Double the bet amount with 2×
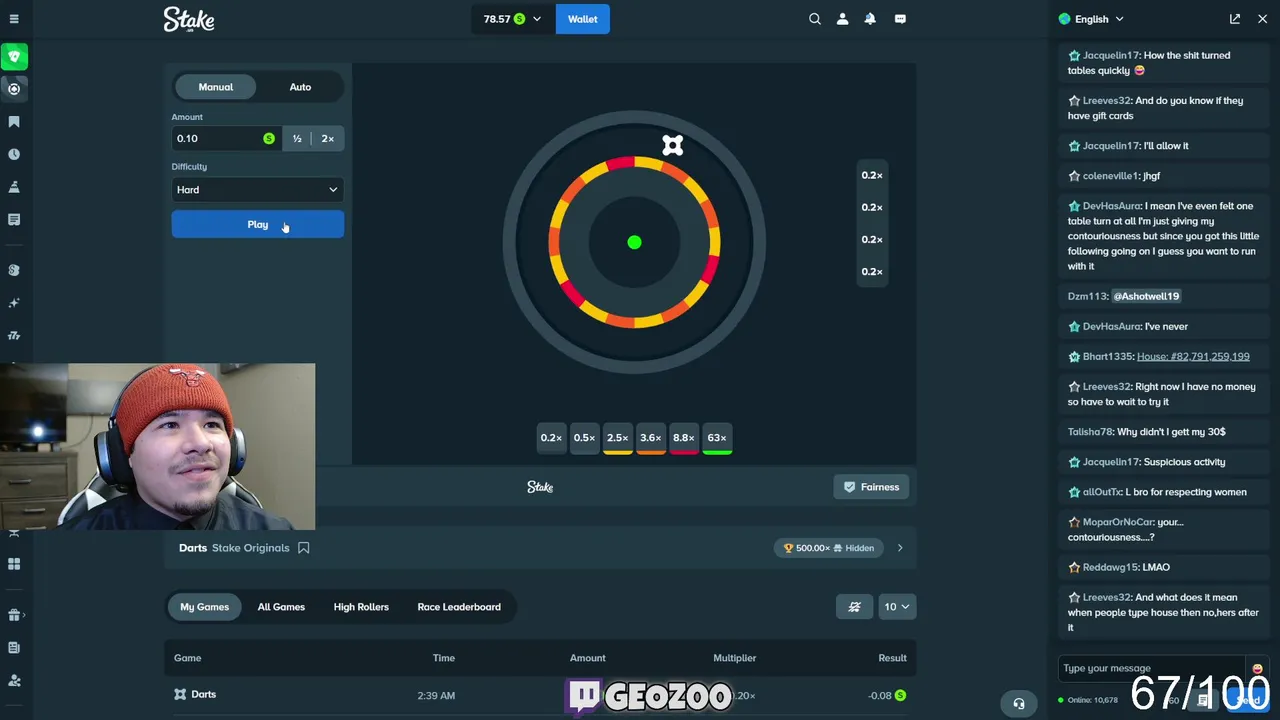Image resolution: width=1280 pixels, height=720 pixels. [327, 139]
